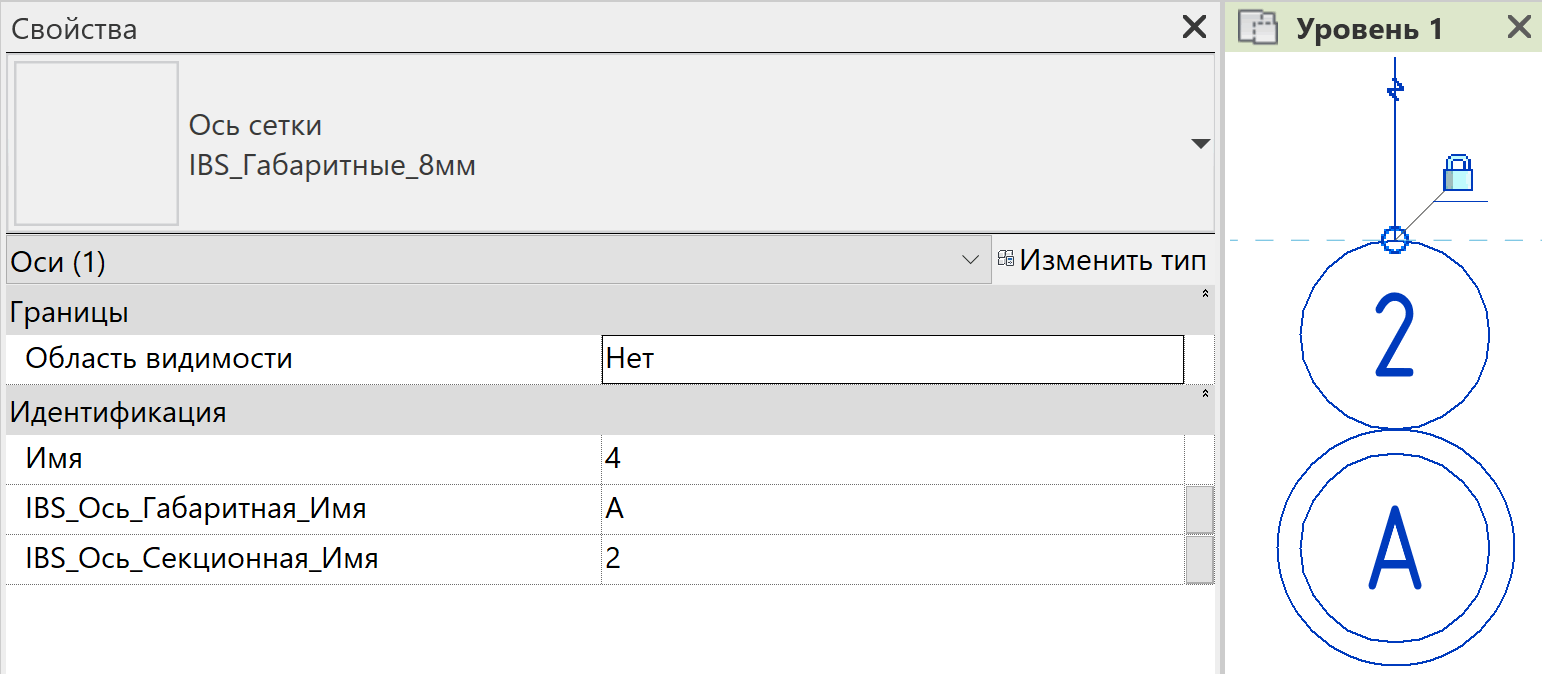Open the Оси (1) filter dropdown
Viewport: 1542px width, 674px height.
coord(969,261)
